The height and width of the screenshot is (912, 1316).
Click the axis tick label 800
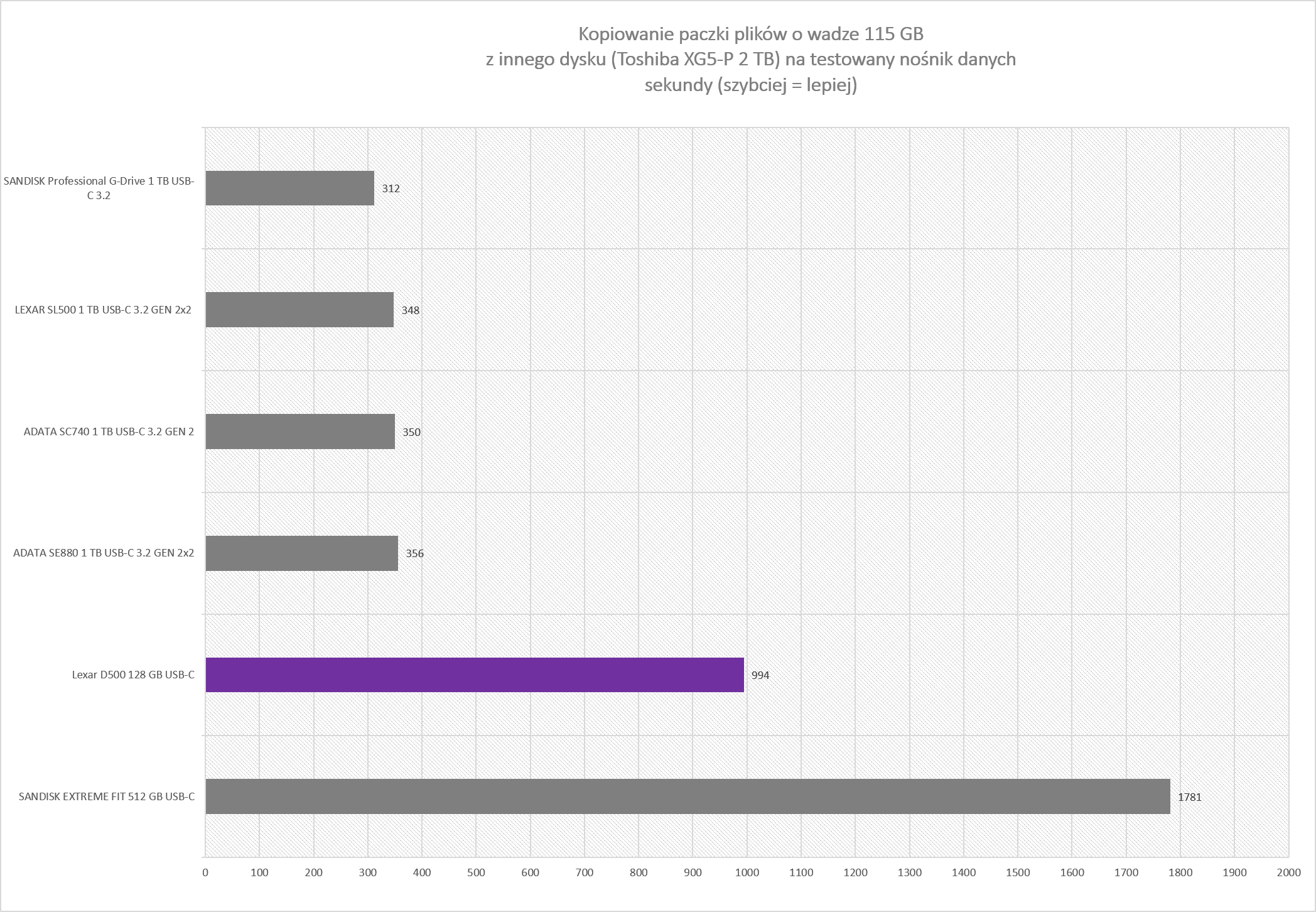click(x=639, y=872)
